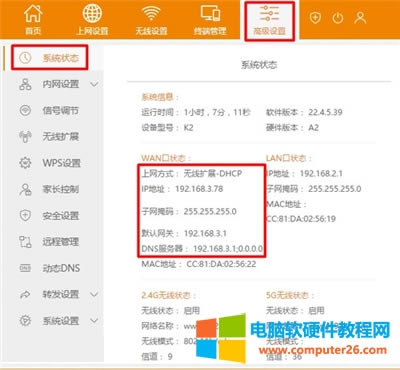Click hardware version A2 value
Screen dimensions: 400x370
(313, 127)
